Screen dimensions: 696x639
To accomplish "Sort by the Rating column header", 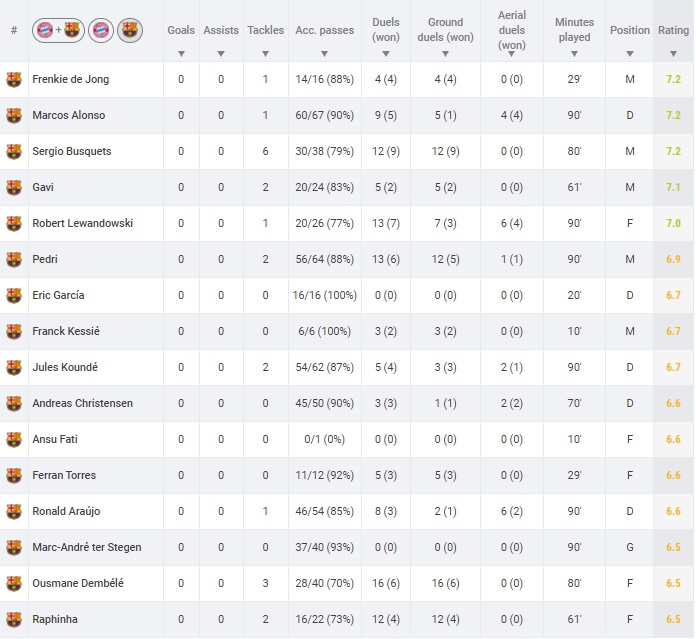I will pyautogui.click(x=673, y=30).
